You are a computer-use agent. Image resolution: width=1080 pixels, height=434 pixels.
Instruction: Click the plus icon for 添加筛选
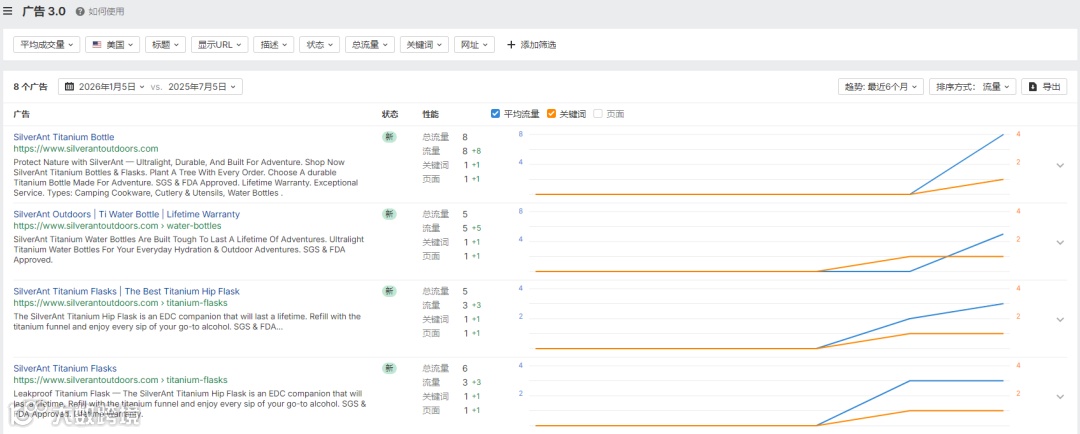pyautogui.click(x=511, y=45)
